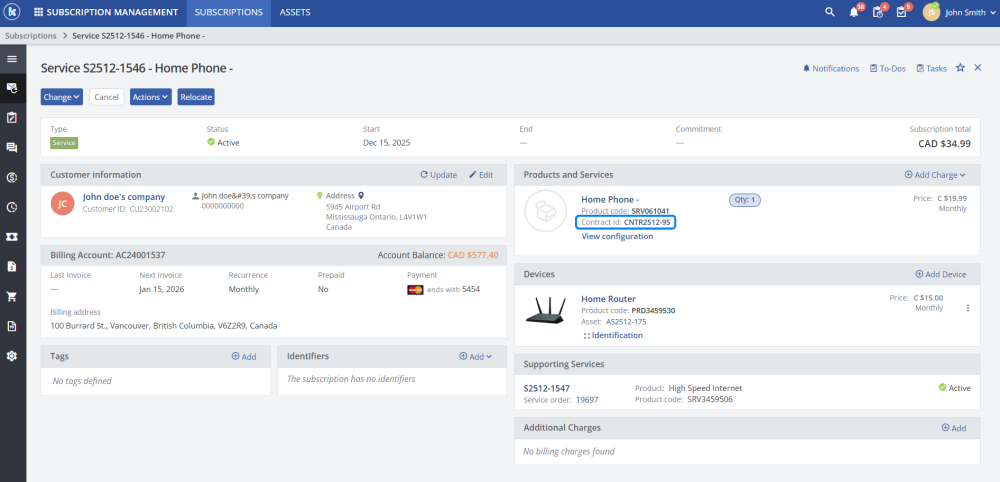Open the chat messages icon in the sidebar
The height and width of the screenshot is (482, 1000).
[12, 147]
